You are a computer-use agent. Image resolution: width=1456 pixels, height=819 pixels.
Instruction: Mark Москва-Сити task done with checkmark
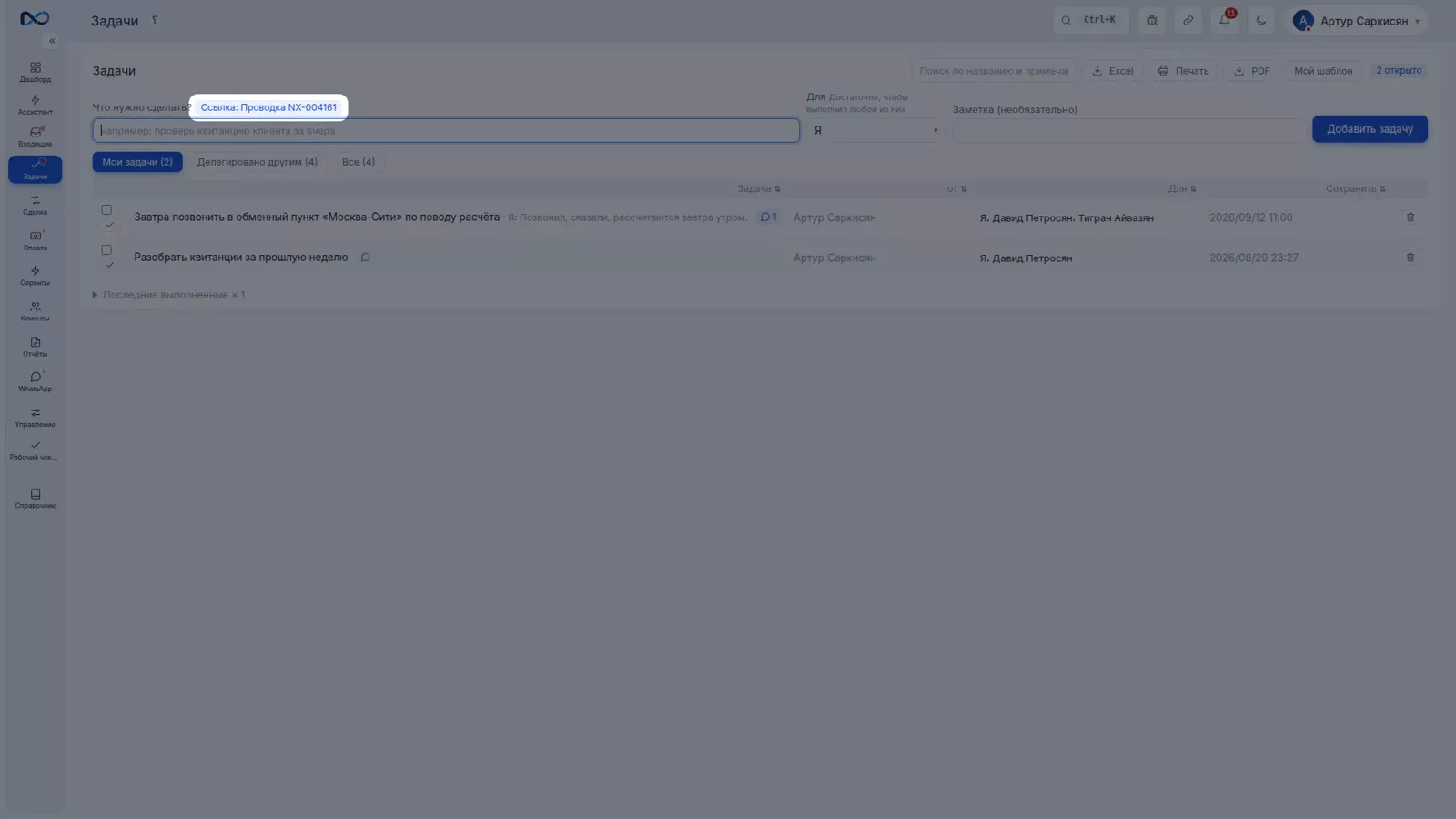coord(109,225)
